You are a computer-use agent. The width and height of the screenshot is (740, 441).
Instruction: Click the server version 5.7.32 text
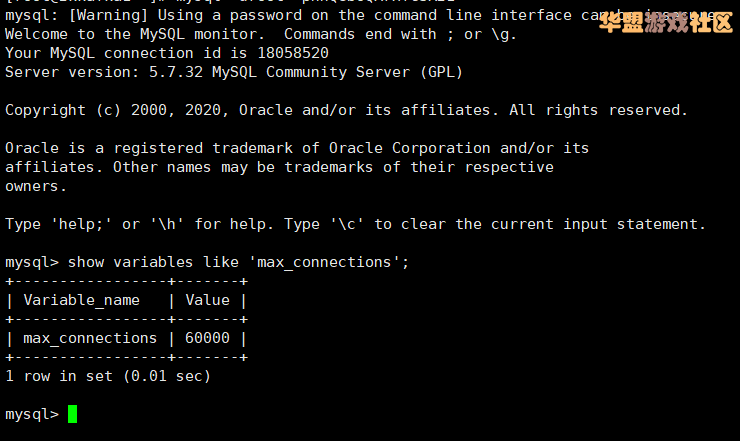click(x=176, y=72)
